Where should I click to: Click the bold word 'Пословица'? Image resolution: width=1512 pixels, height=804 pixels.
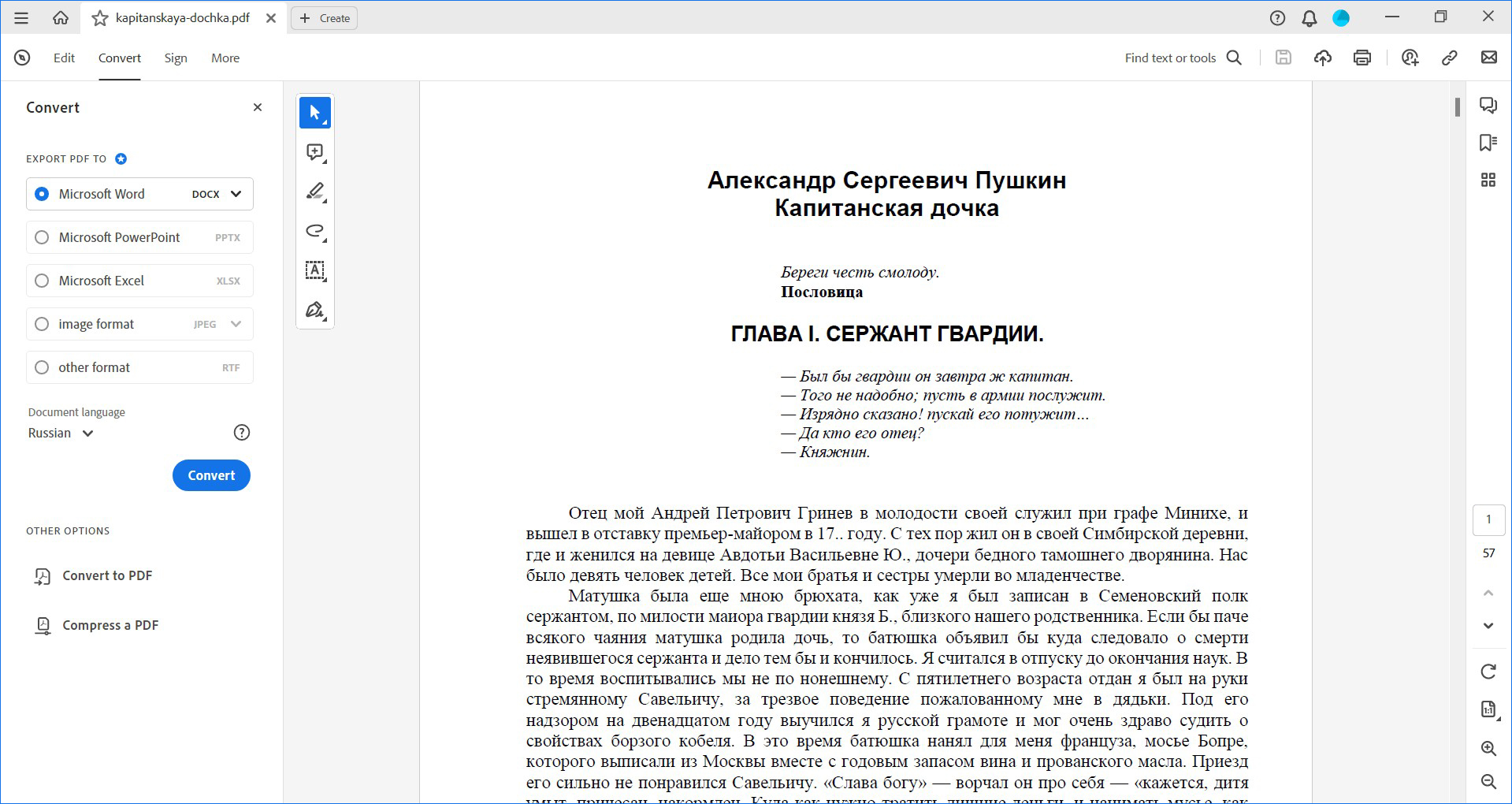coord(822,292)
